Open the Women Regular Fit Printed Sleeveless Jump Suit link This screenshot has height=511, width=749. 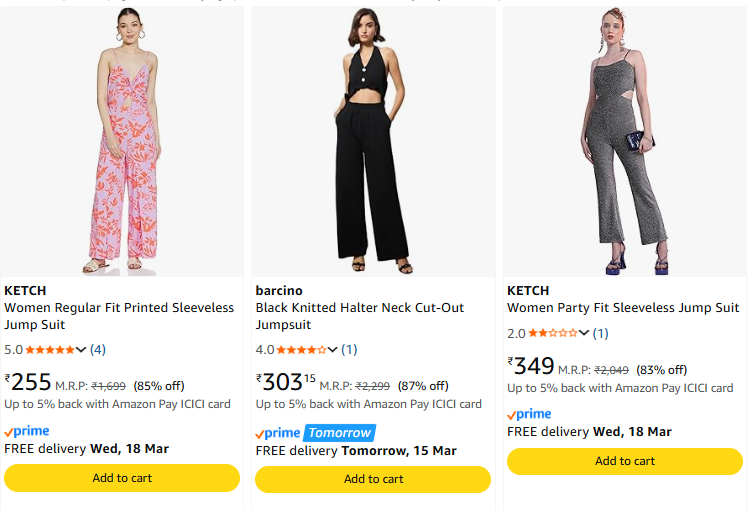(119, 316)
